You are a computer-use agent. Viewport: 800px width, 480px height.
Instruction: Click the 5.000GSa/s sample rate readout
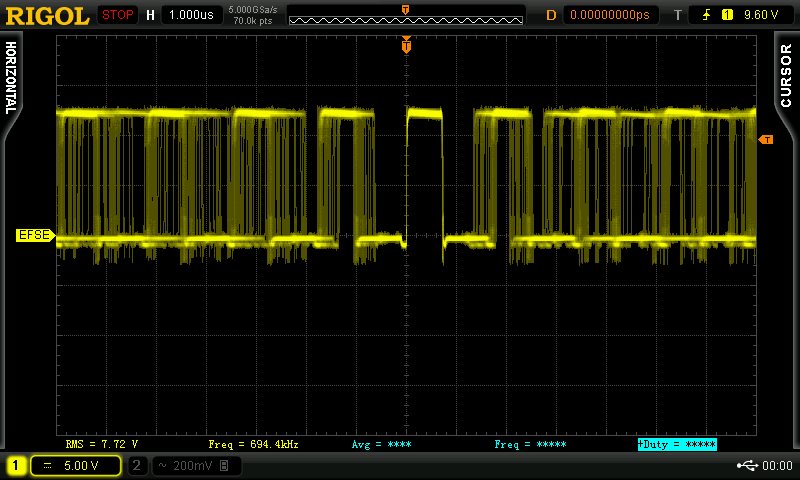click(253, 10)
